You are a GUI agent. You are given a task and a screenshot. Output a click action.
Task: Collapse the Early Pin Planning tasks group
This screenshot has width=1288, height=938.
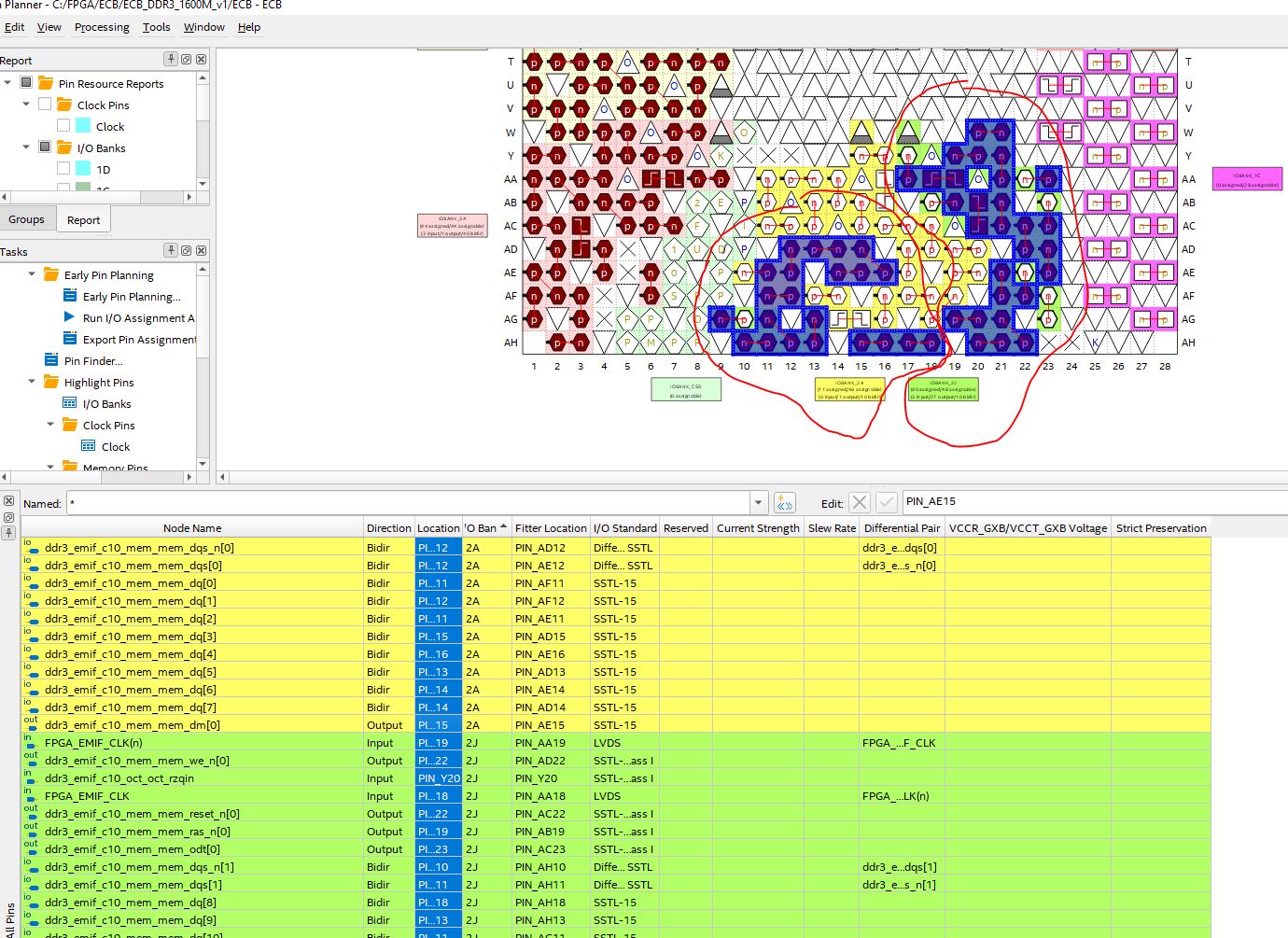click(x=32, y=274)
